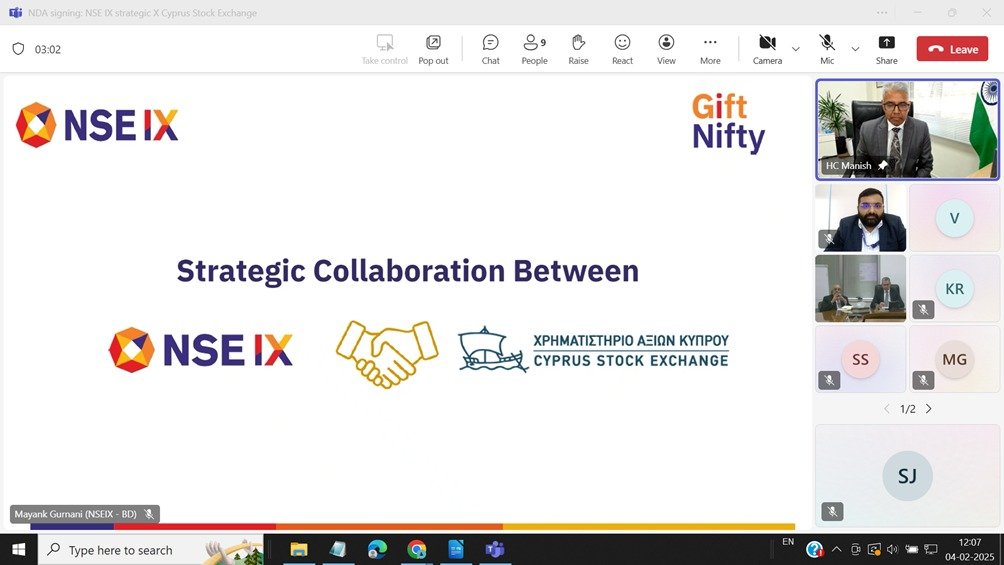Turn on the Camera
Image resolution: width=1004 pixels, height=565 pixels.
pyautogui.click(x=767, y=49)
